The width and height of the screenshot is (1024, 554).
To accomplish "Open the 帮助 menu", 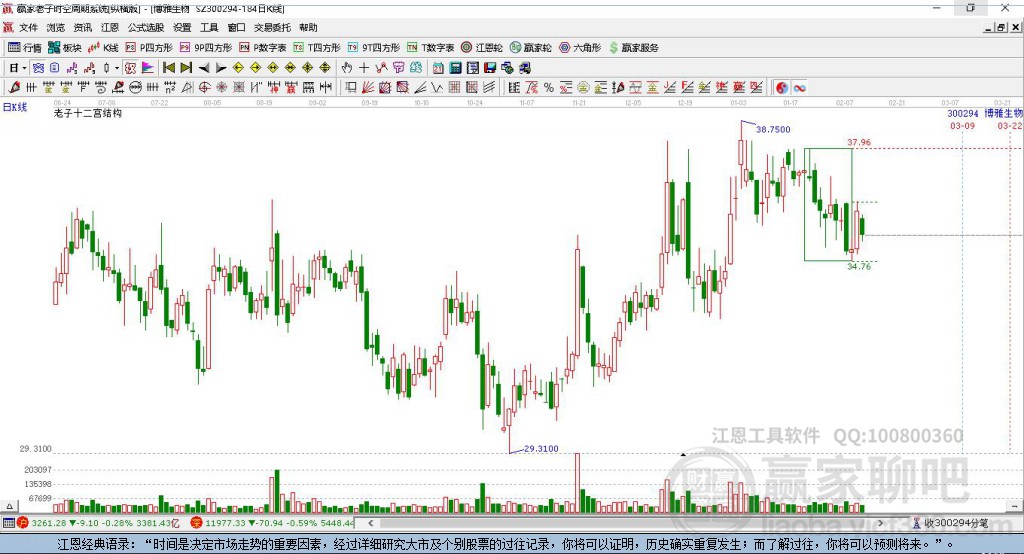I will pos(308,27).
